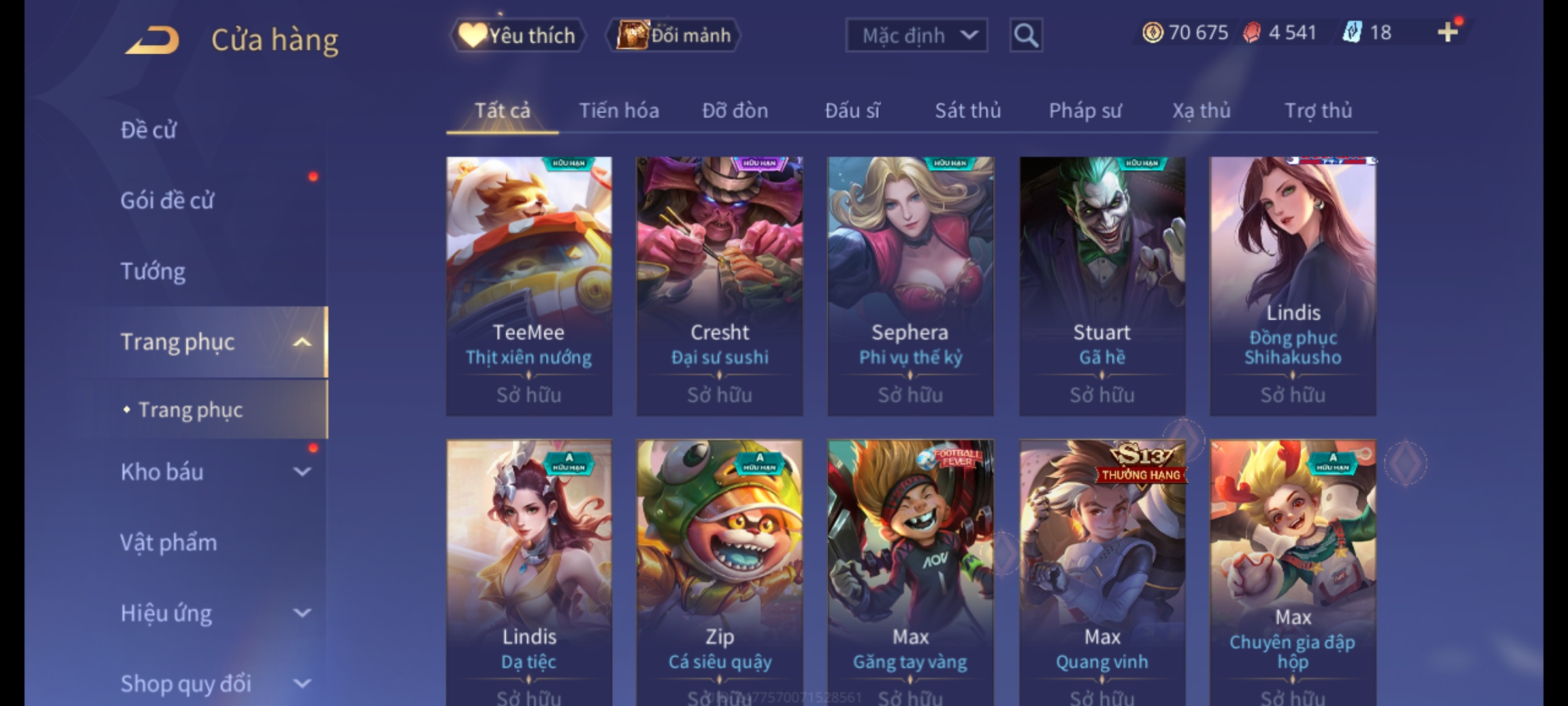Tap the blue voucher currency icon

1352,33
